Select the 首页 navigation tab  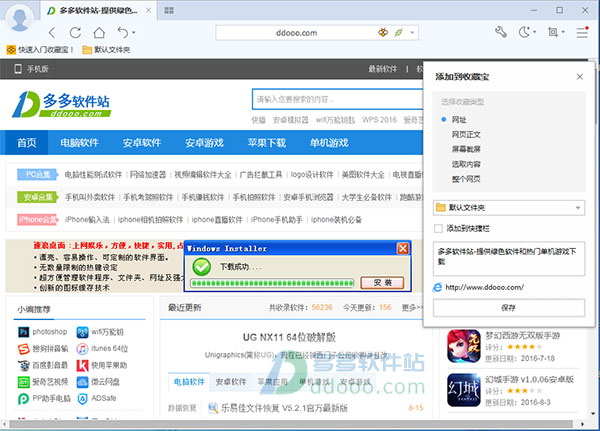[x=26, y=143]
